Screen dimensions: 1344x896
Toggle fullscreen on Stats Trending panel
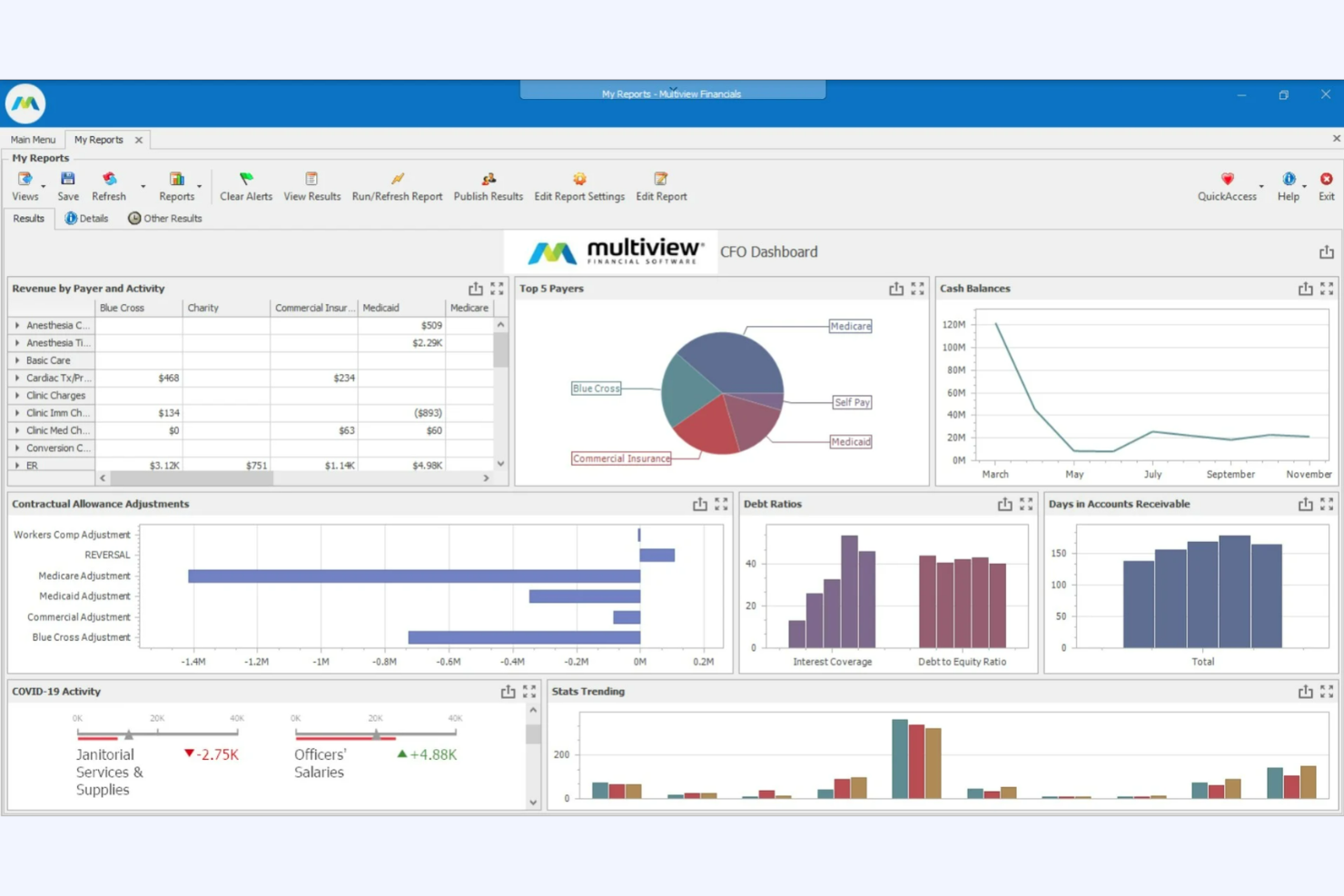coord(1325,691)
